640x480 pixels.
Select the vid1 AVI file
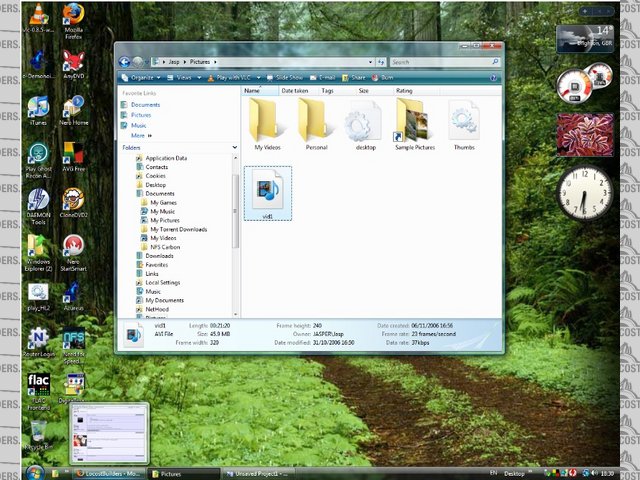point(267,192)
